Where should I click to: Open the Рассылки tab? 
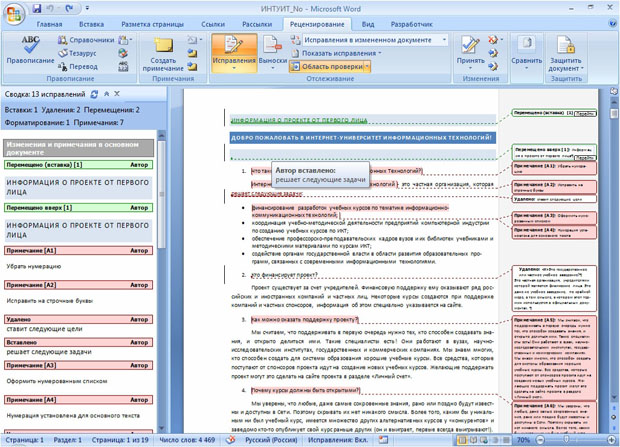[x=257, y=24]
